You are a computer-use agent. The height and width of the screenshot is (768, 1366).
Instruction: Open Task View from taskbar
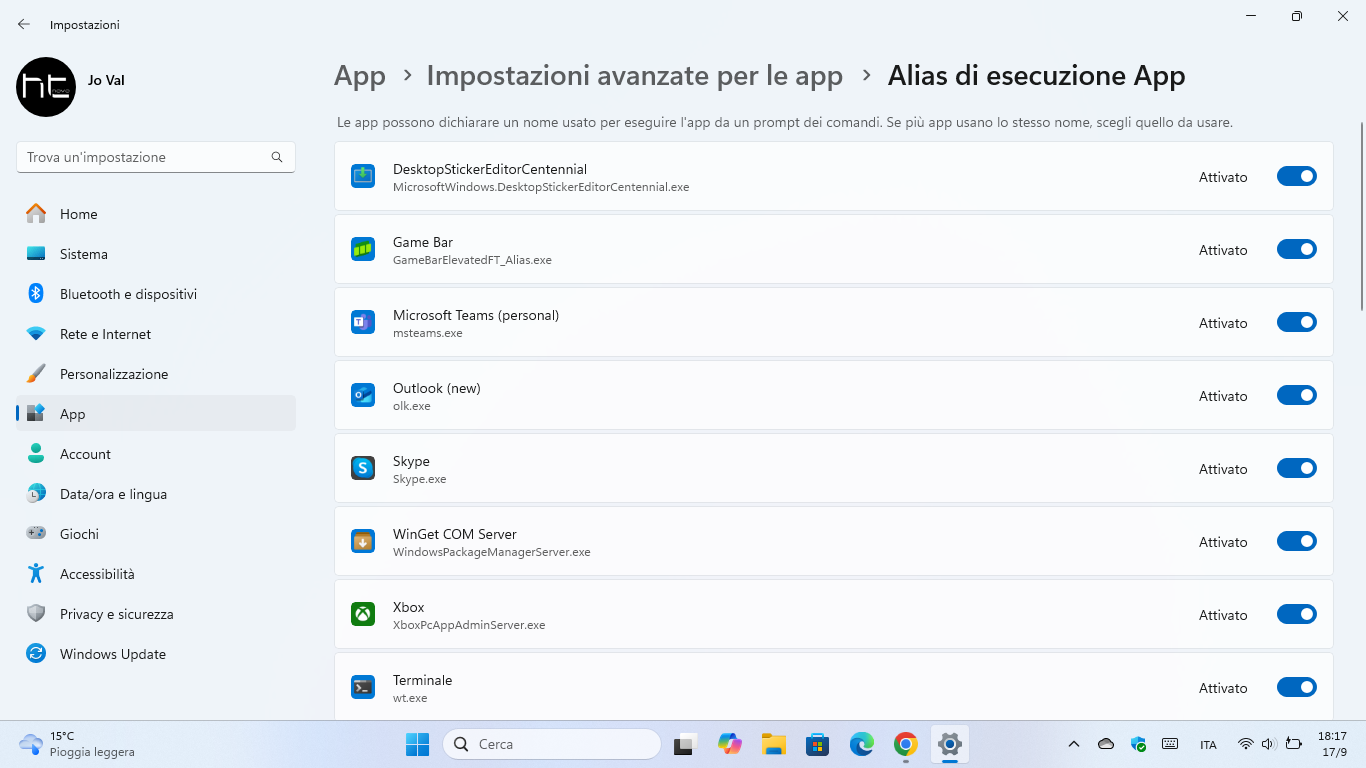tap(685, 744)
